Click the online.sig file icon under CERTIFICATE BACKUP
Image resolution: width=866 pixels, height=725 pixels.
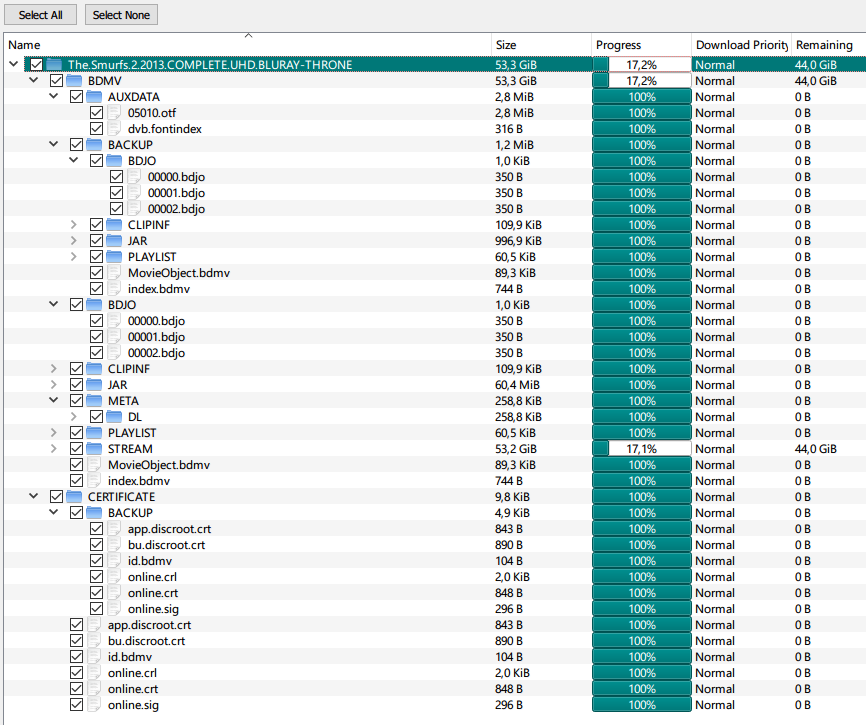tap(114, 609)
